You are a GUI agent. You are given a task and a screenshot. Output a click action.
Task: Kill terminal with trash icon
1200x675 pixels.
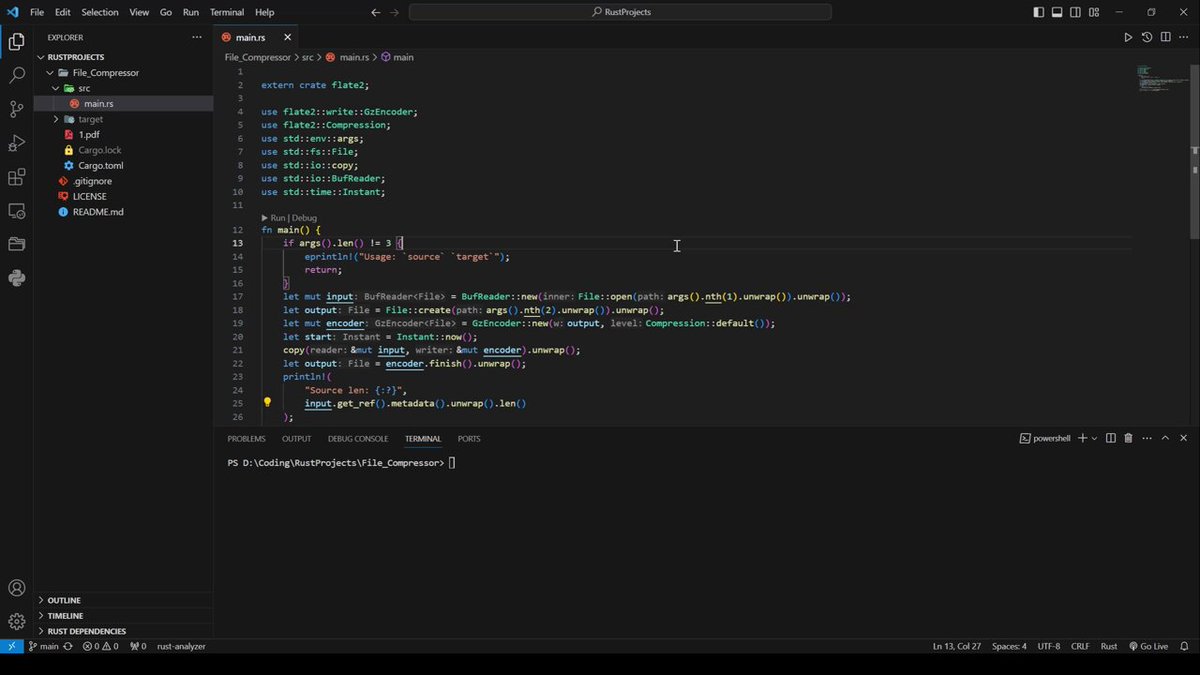tap(1128, 438)
